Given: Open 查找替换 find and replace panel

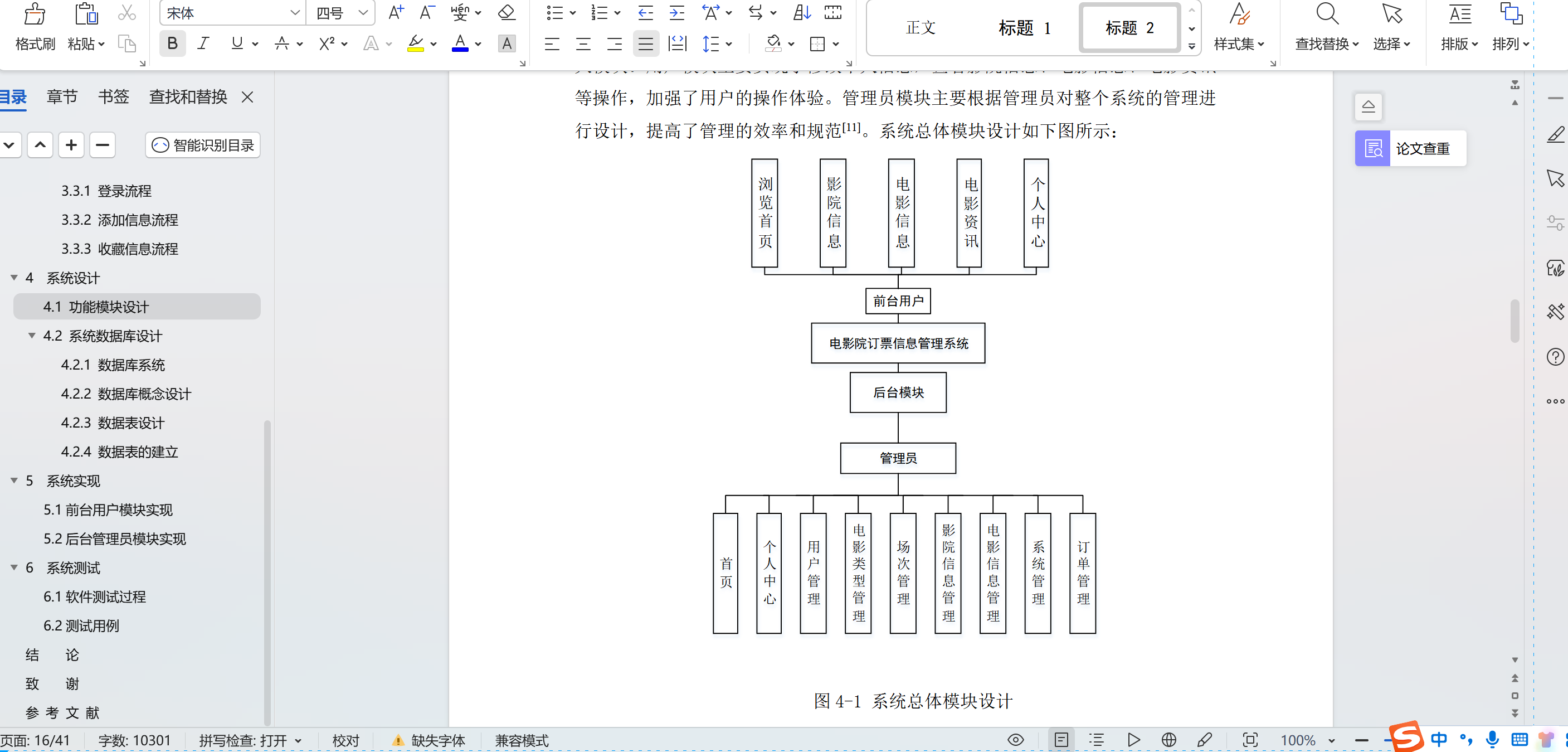Looking at the screenshot, I should coord(1326,27).
